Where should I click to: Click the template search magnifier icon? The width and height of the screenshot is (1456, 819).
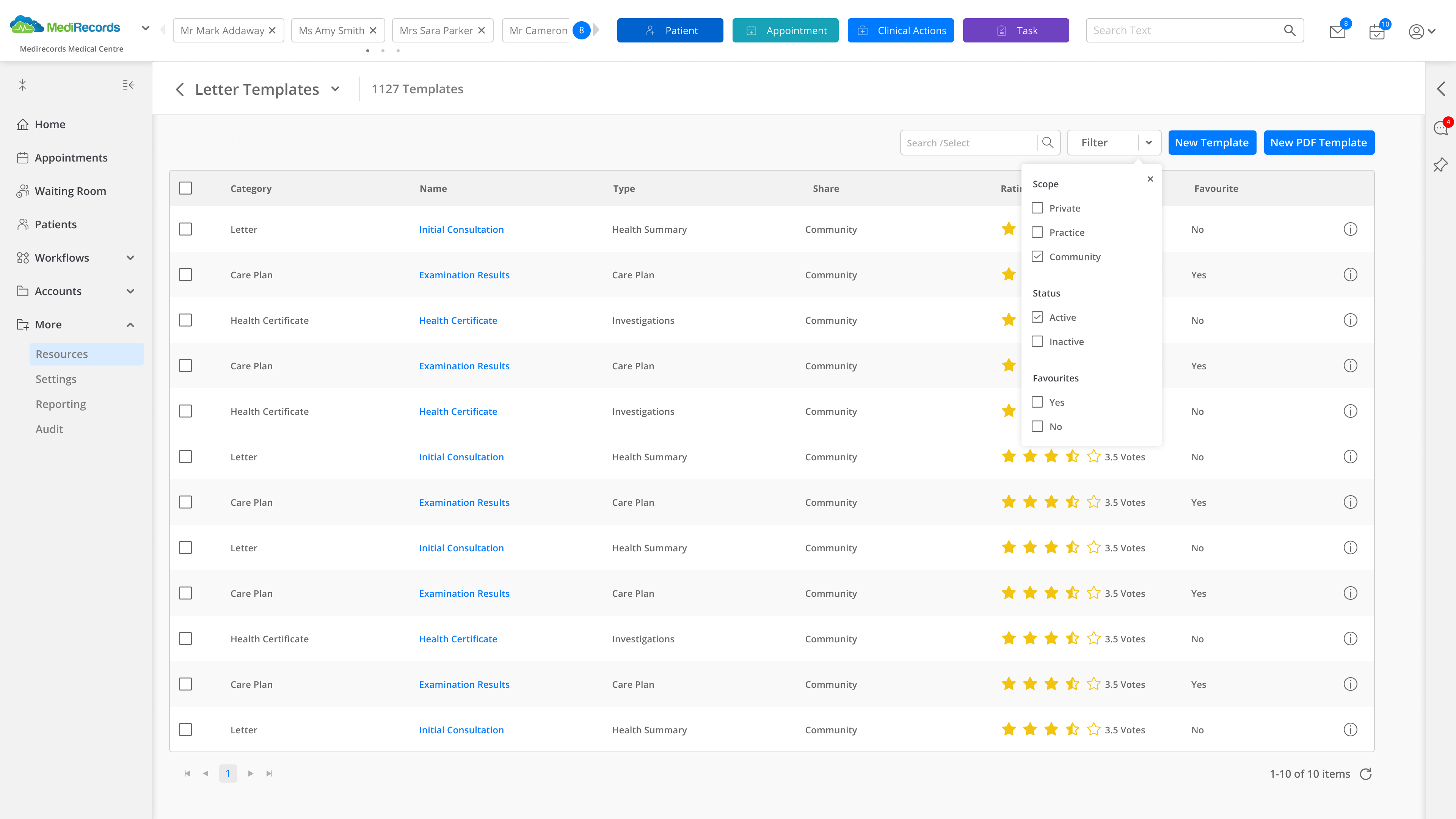1047,143
